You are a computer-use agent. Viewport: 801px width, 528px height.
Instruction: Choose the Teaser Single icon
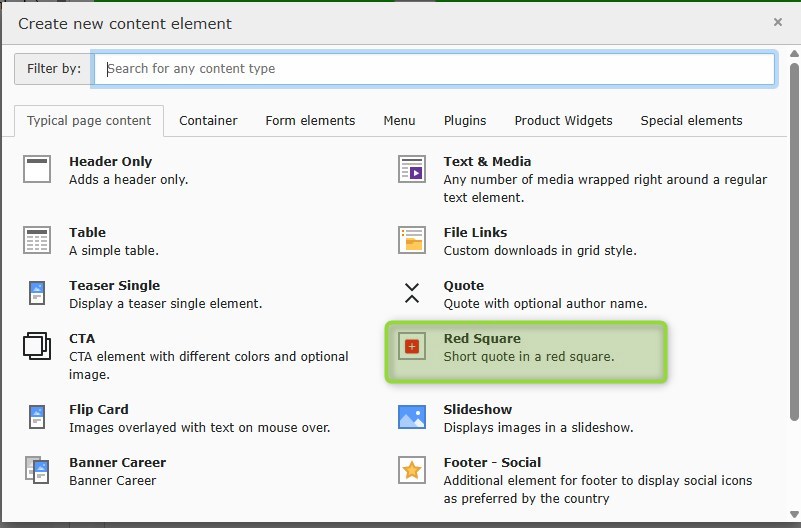[x=37, y=293]
